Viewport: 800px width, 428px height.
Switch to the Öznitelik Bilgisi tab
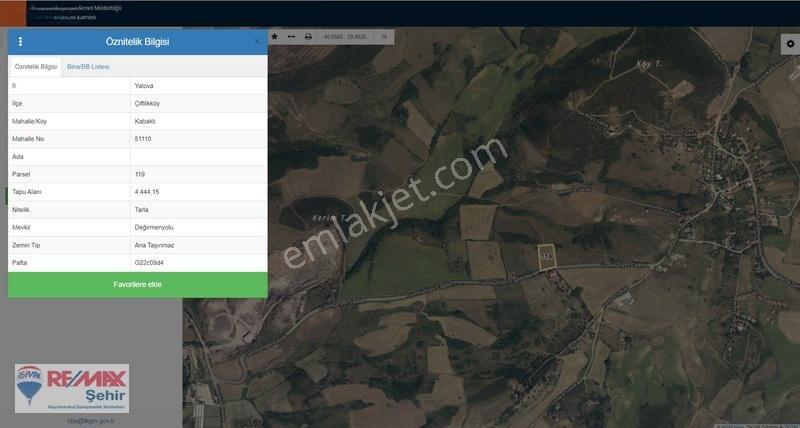(36, 67)
